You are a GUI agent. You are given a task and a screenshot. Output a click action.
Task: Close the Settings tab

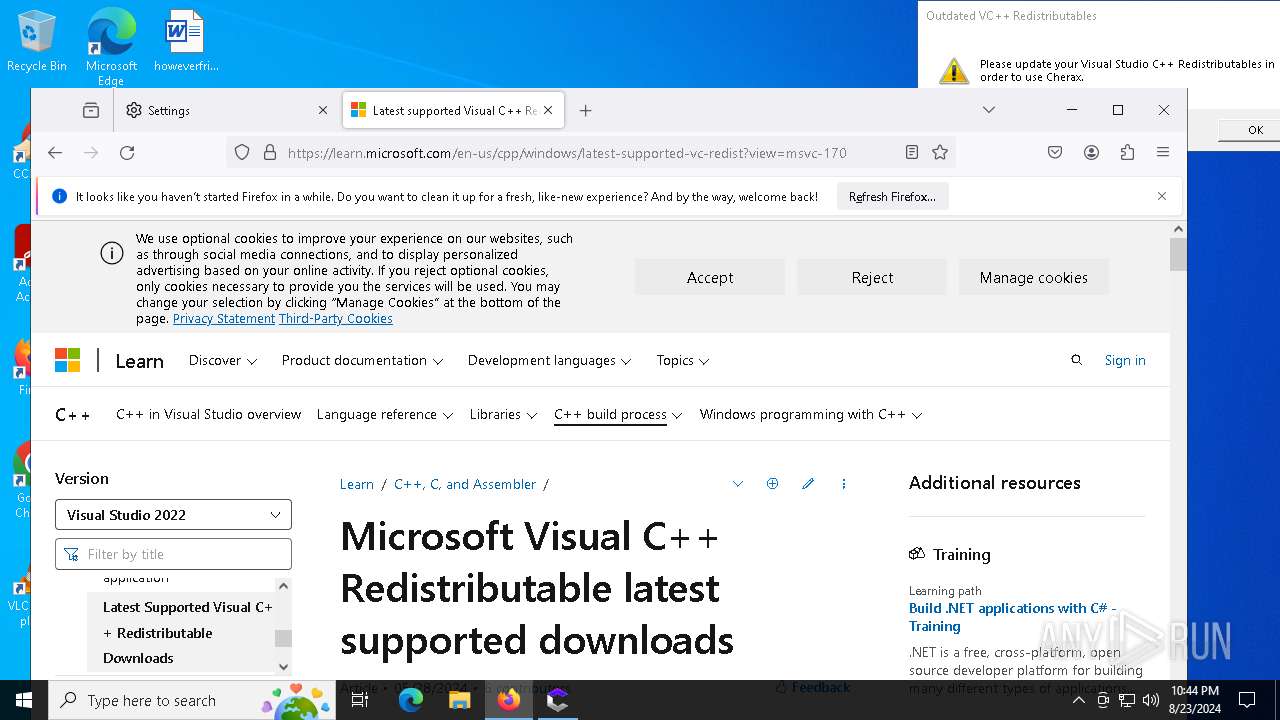click(x=322, y=110)
